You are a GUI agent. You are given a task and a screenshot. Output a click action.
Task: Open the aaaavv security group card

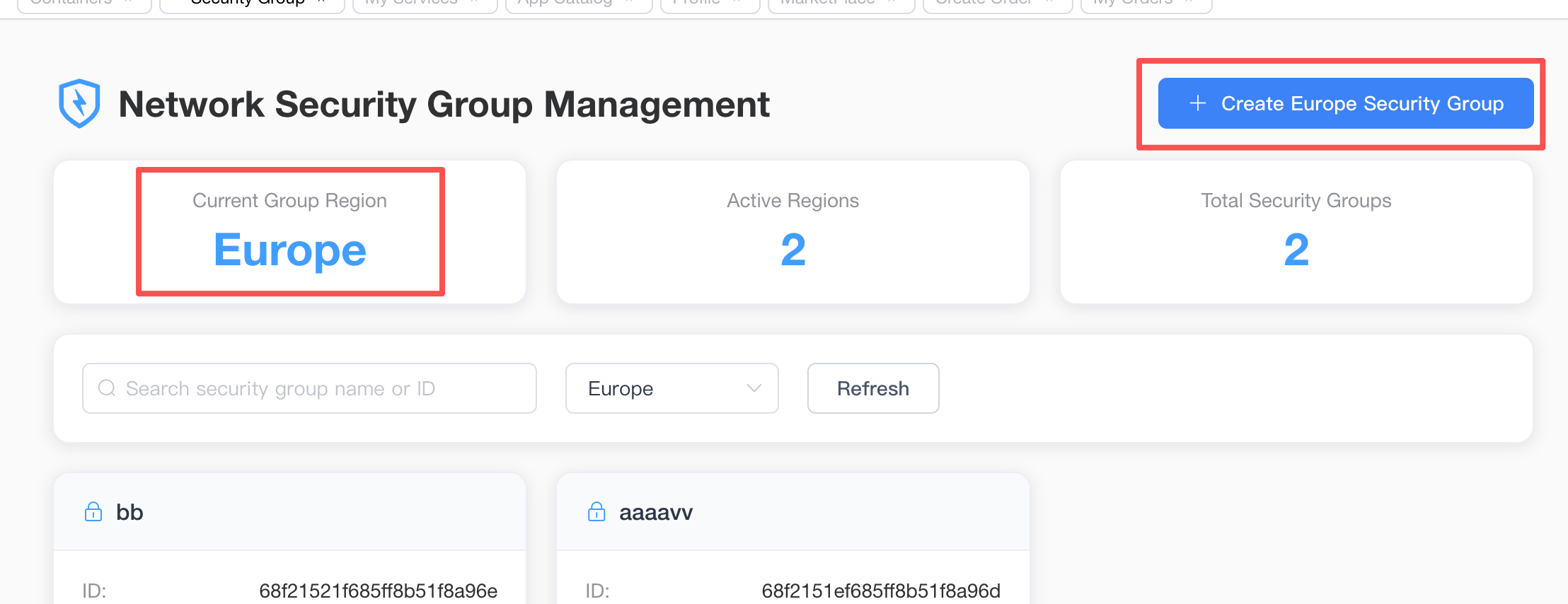click(x=792, y=512)
